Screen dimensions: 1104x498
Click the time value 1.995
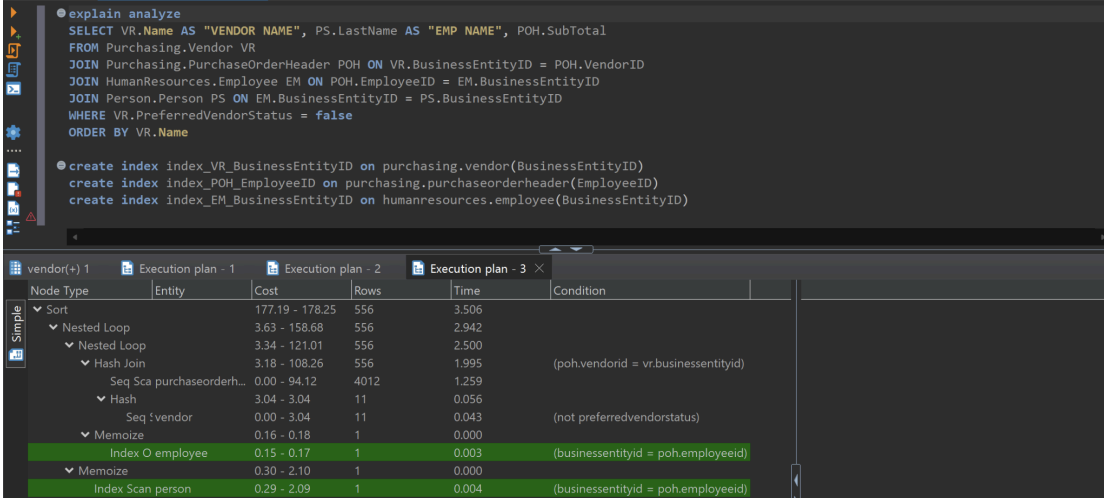(468, 363)
